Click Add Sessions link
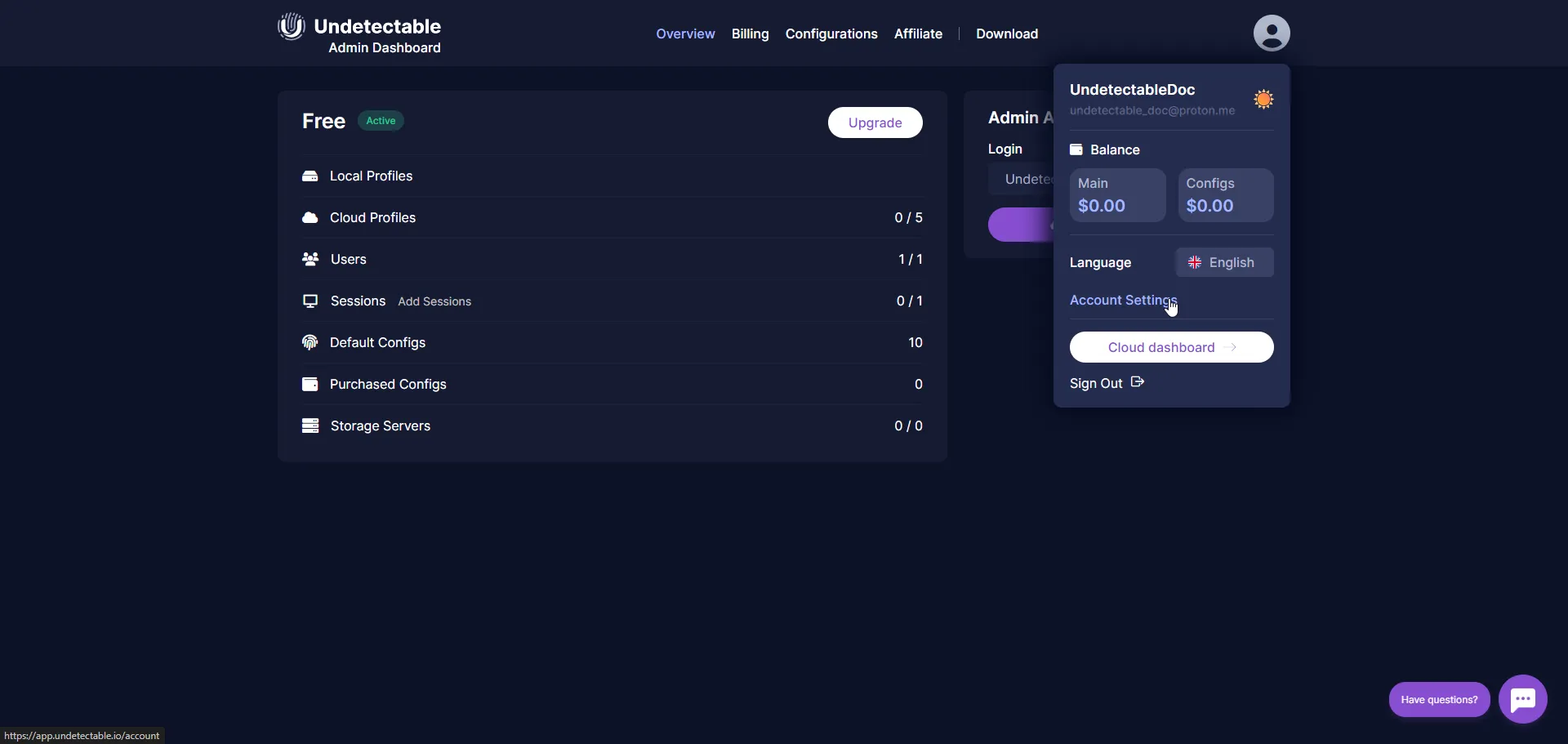 point(434,301)
